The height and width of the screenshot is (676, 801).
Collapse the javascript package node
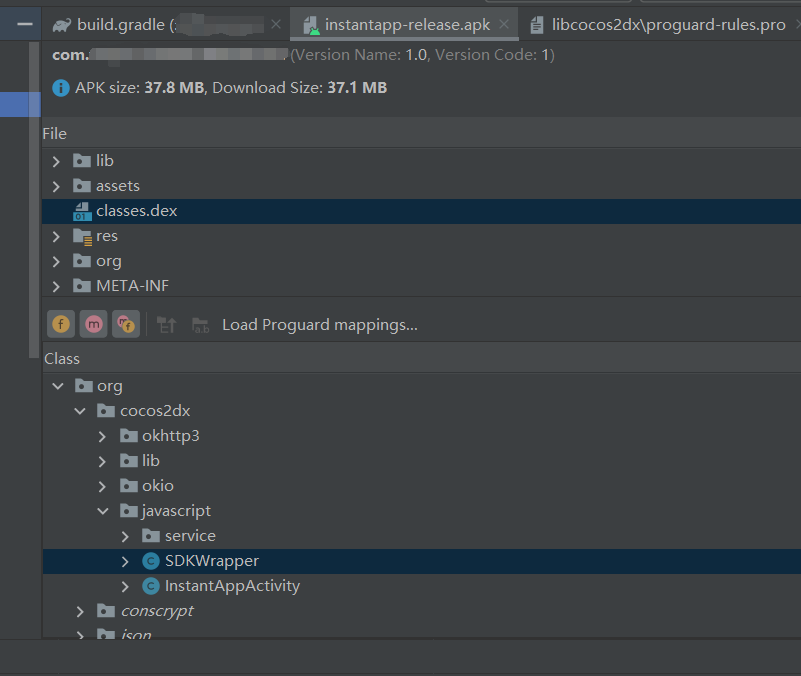pyautogui.click(x=102, y=511)
